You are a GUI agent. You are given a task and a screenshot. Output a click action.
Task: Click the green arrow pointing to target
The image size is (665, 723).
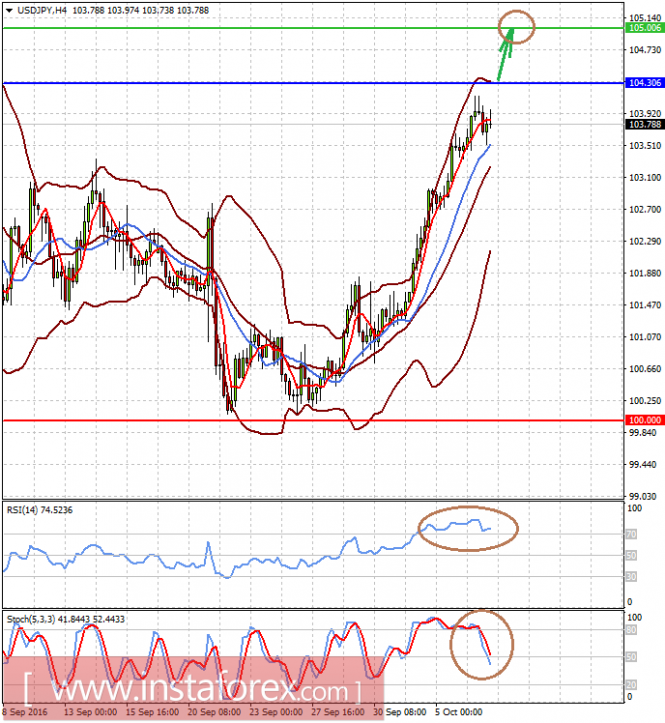point(505,53)
